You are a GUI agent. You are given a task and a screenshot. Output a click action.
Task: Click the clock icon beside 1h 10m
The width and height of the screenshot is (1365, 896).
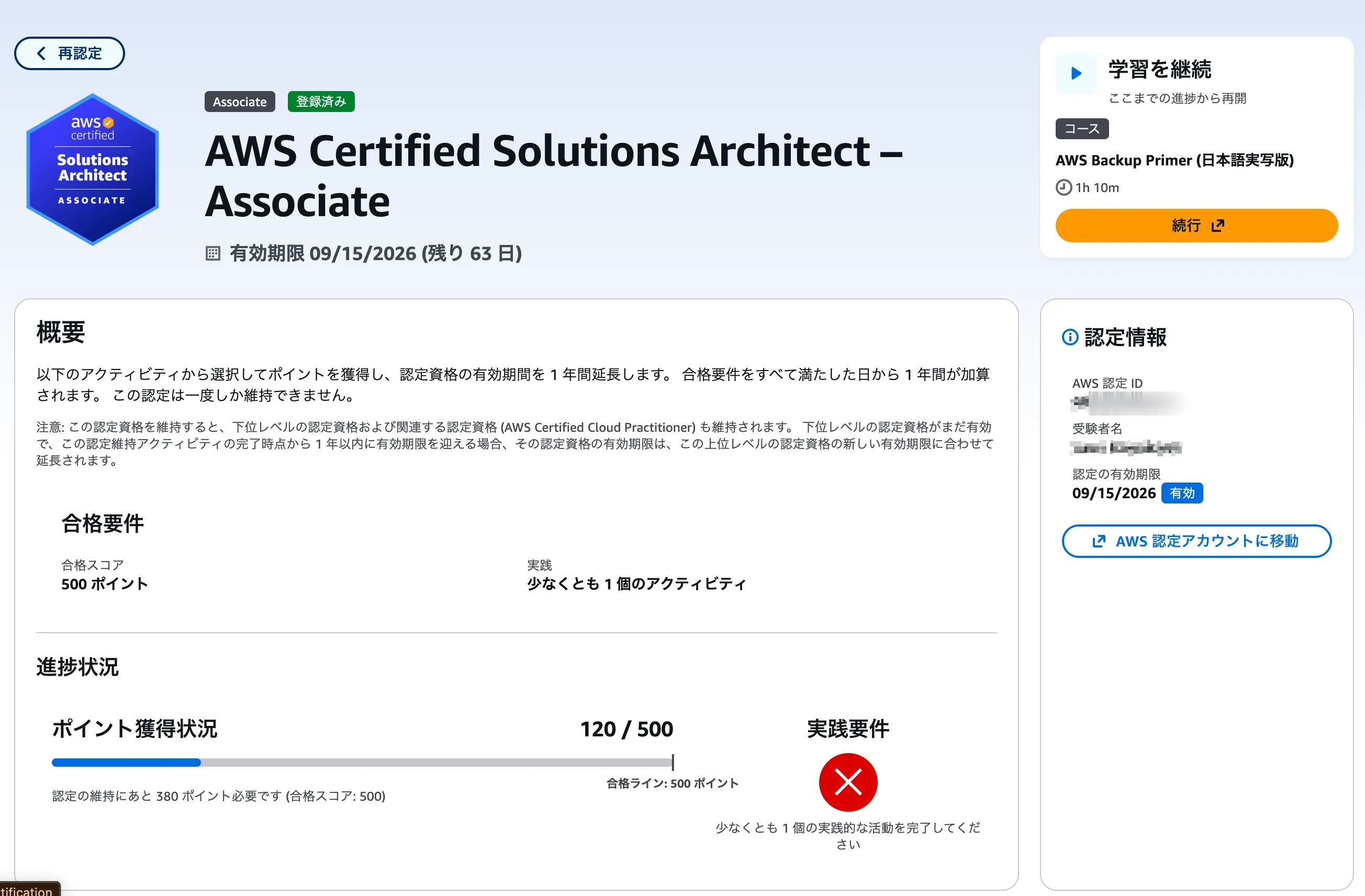tap(1064, 187)
